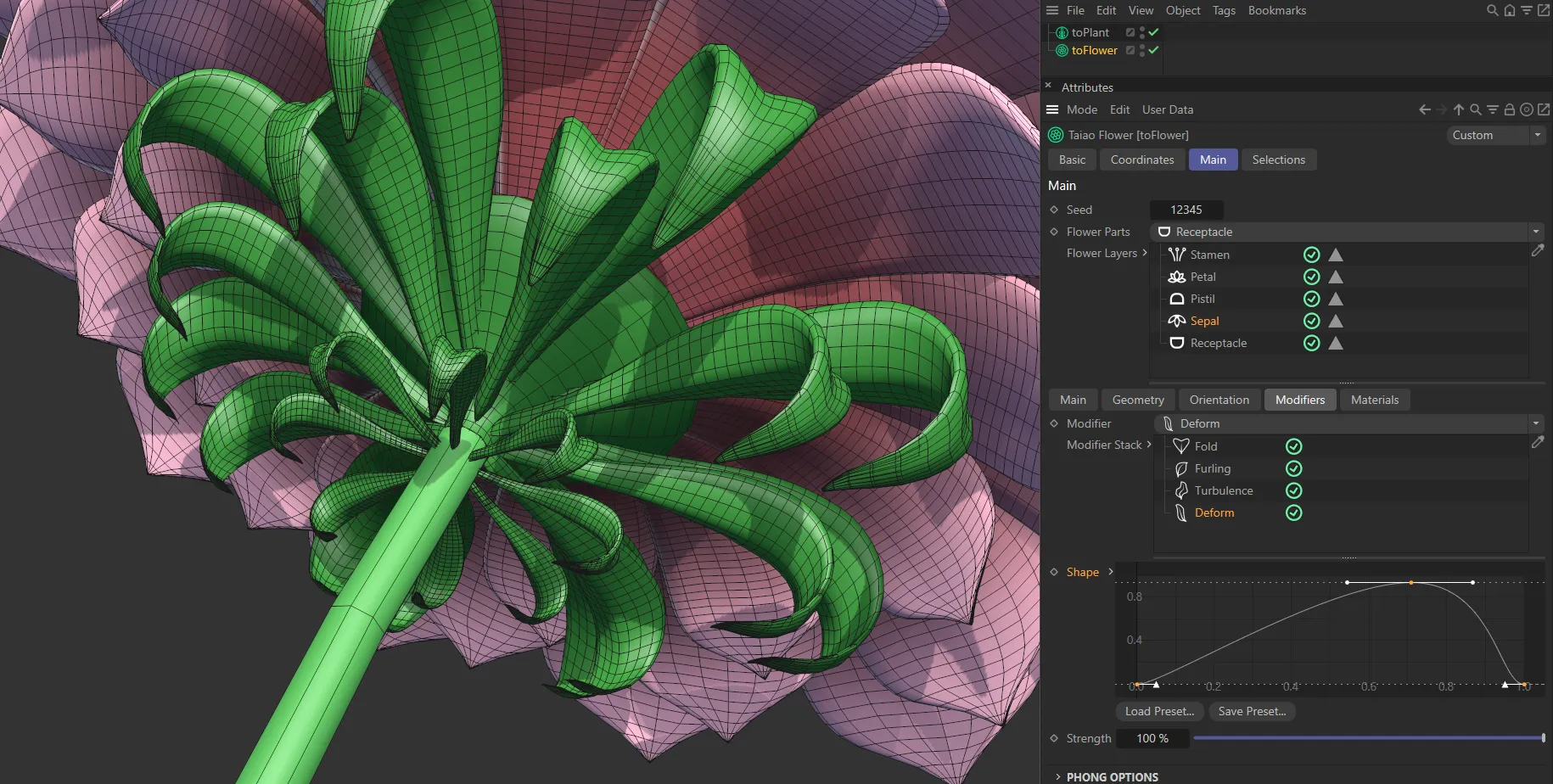Select the Stamen flower part icon
The width and height of the screenshot is (1553, 784).
coord(1176,254)
